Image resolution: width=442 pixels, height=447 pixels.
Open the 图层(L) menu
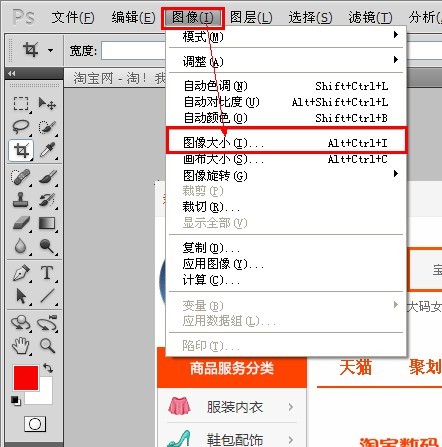click(x=251, y=17)
